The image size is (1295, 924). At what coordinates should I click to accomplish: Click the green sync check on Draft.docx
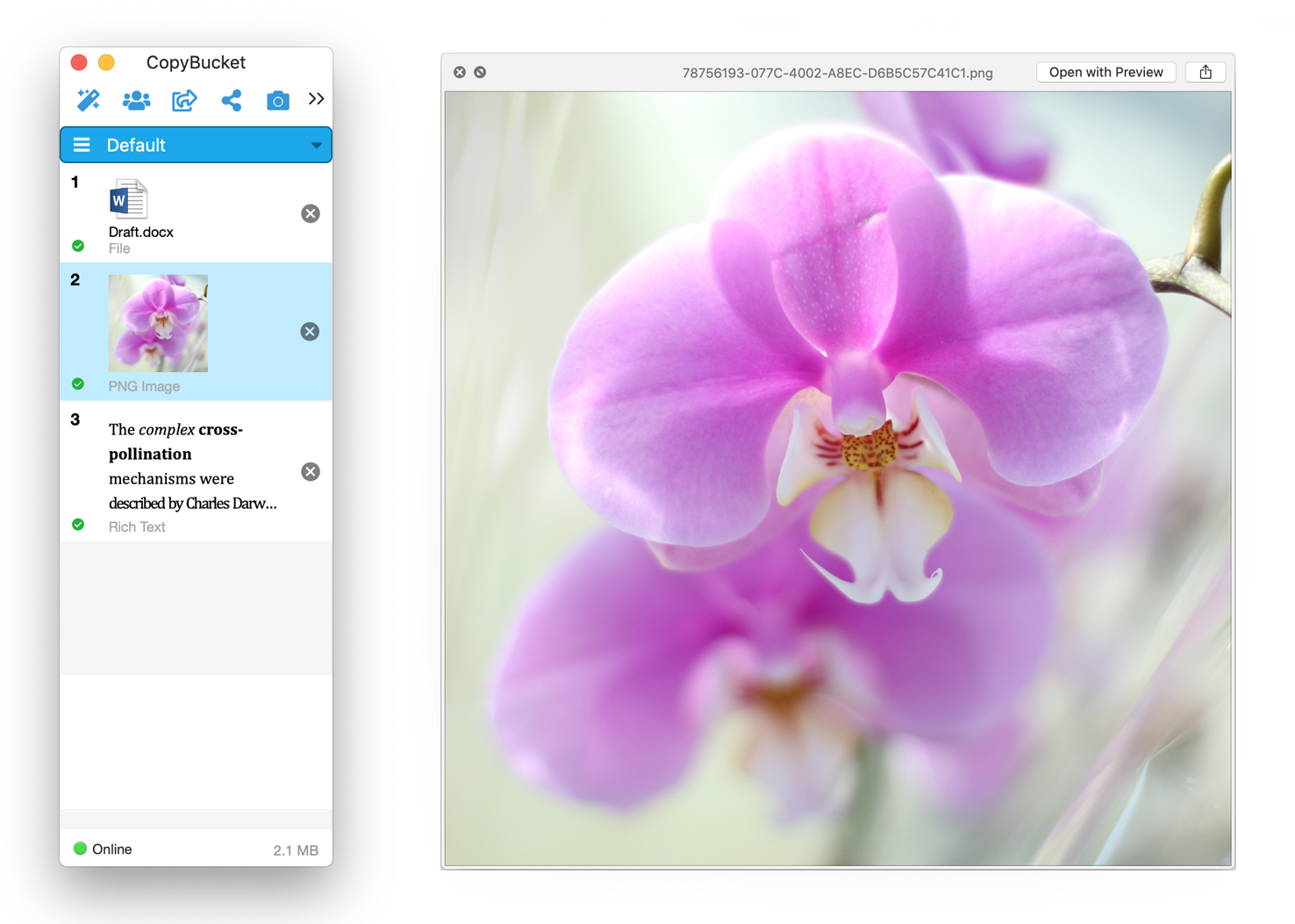(x=78, y=246)
